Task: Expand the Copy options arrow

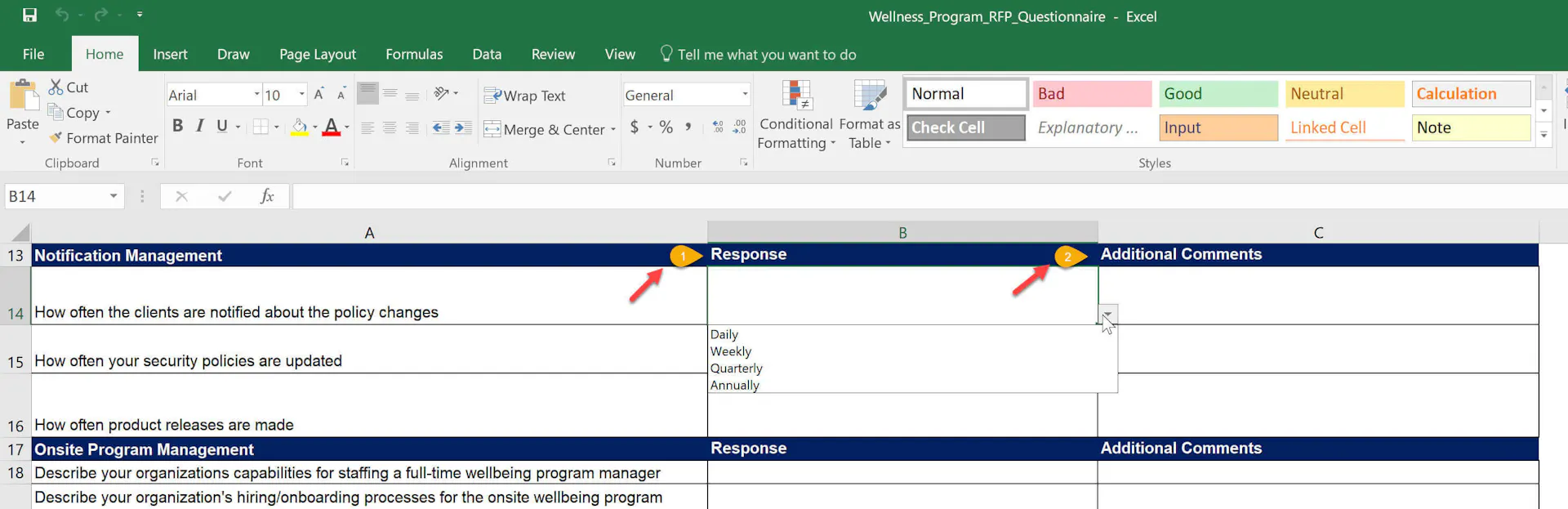Action: [x=108, y=113]
